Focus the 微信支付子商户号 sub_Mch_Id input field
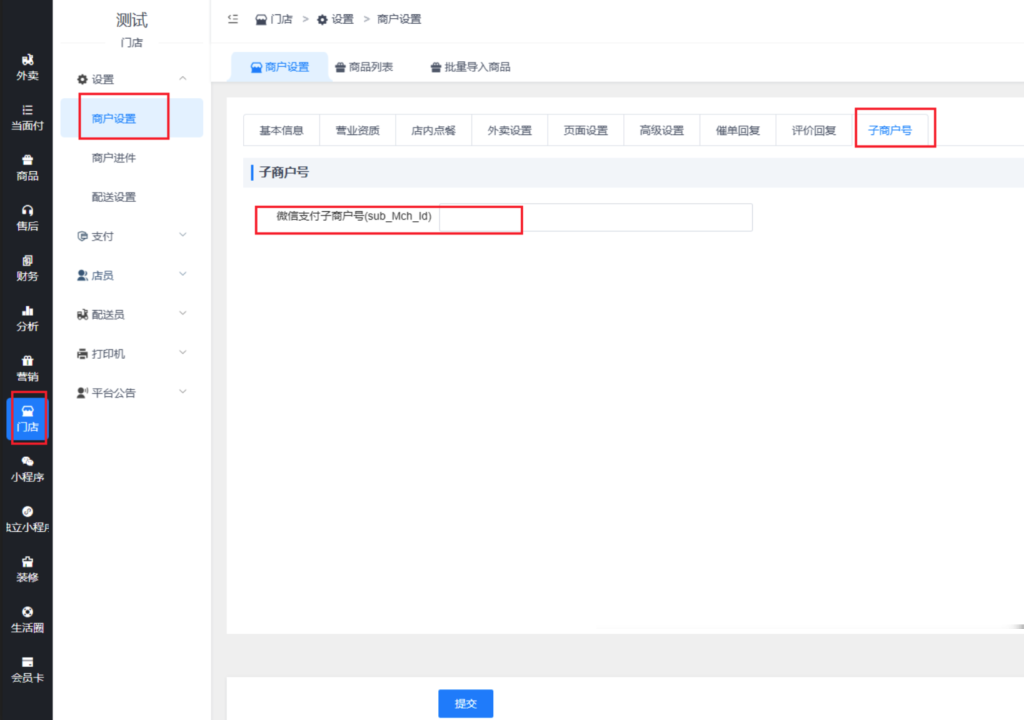 [595, 217]
